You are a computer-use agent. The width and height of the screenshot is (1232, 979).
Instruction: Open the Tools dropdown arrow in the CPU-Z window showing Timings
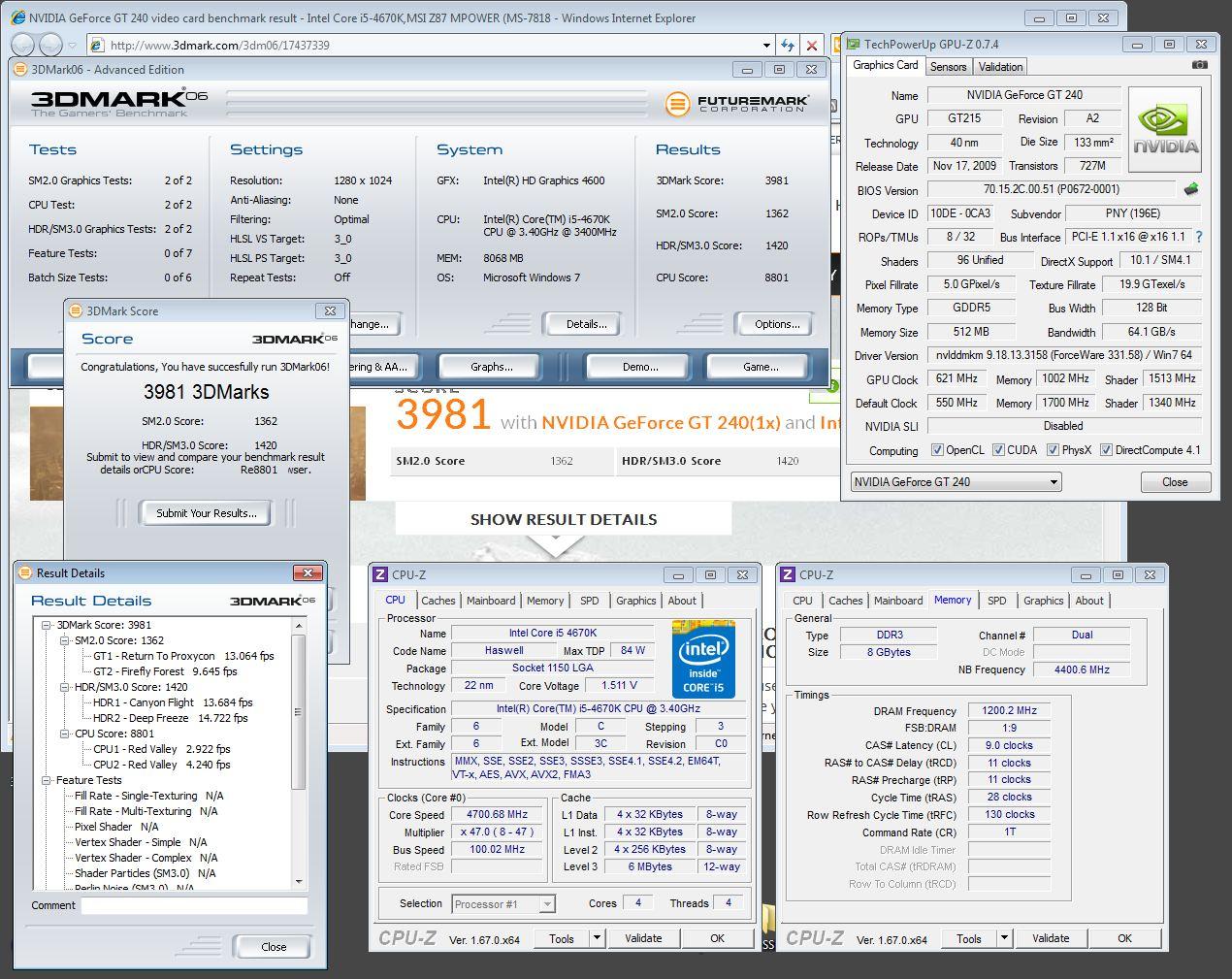point(1004,938)
